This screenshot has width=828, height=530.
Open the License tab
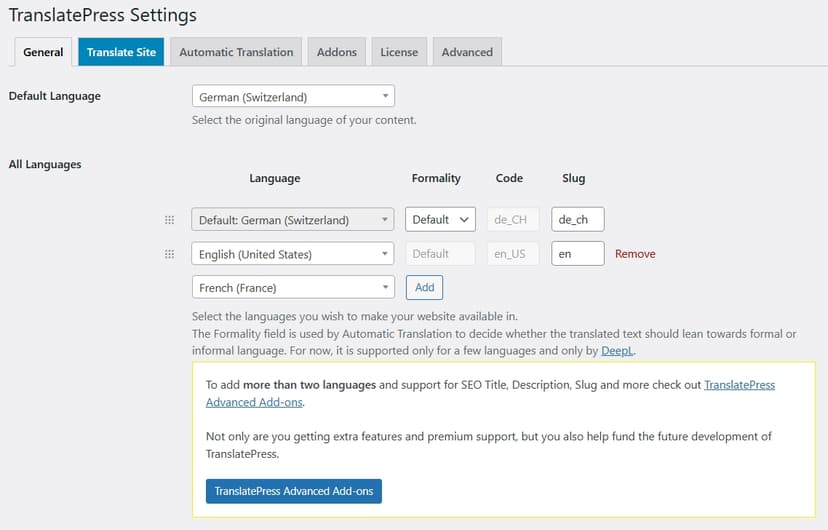tap(399, 52)
